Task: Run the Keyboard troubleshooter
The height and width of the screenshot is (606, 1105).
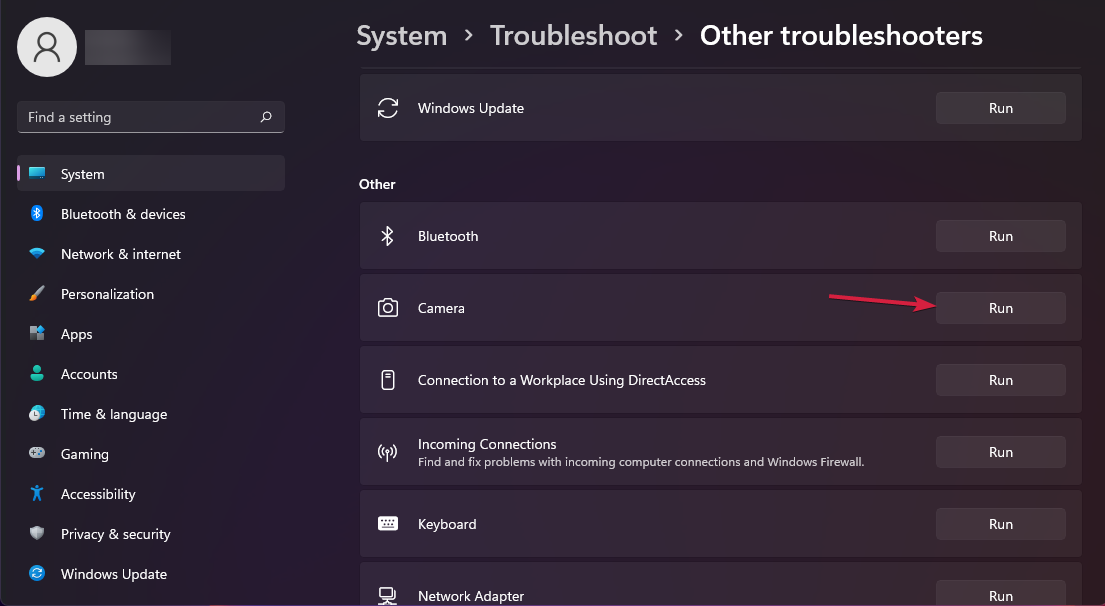Action: pos(1000,523)
